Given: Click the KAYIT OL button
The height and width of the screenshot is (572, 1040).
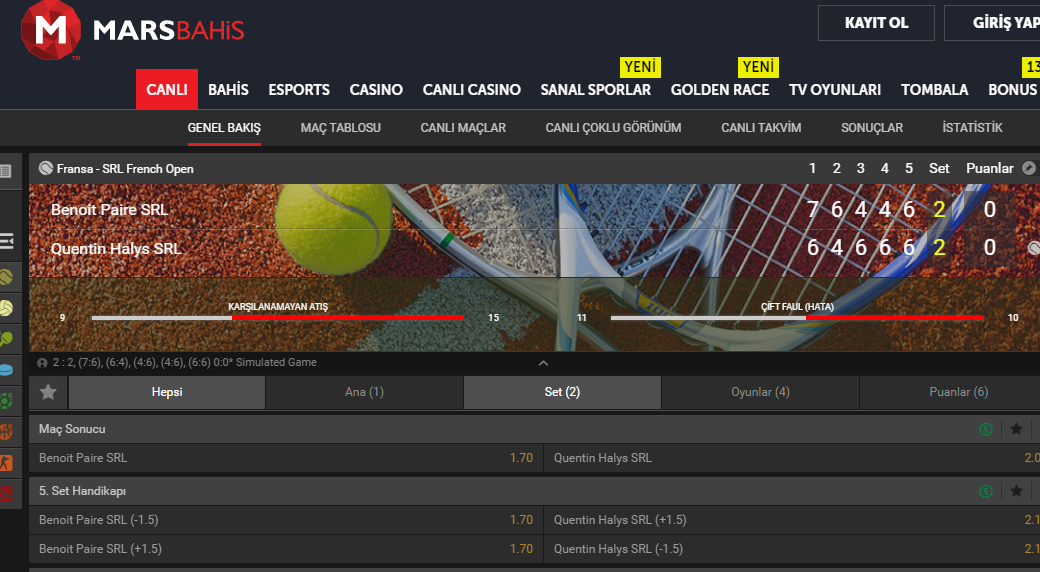Looking at the screenshot, I should tap(876, 23).
